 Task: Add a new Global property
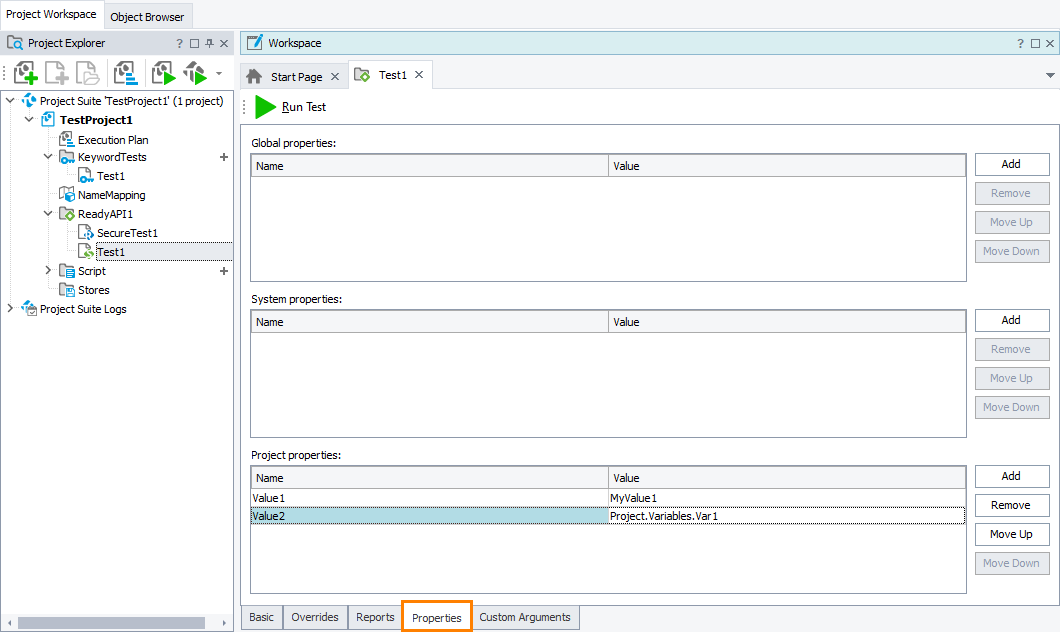click(1011, 164)
